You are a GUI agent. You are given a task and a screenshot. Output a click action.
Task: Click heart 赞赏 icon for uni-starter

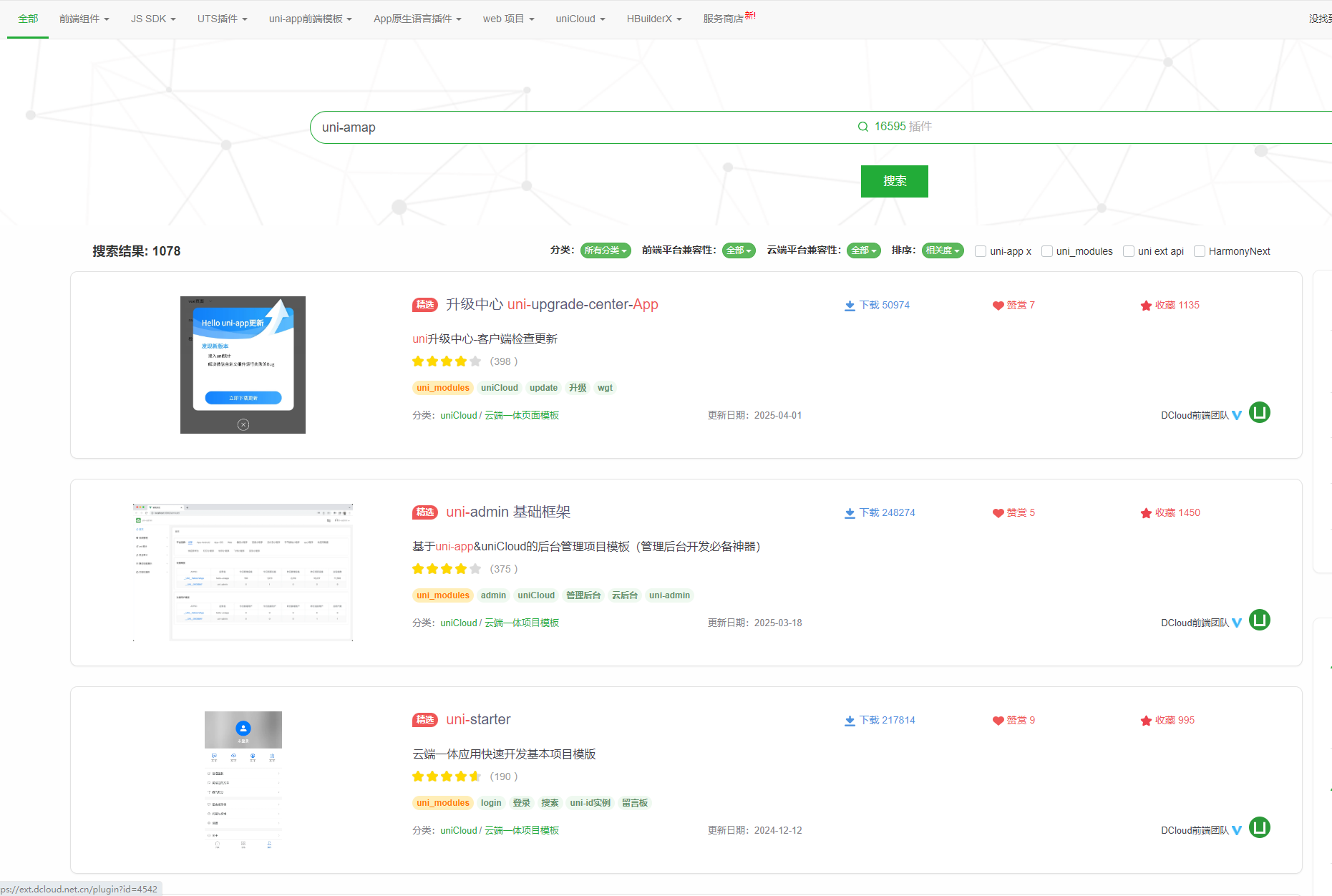coord(998,721)
